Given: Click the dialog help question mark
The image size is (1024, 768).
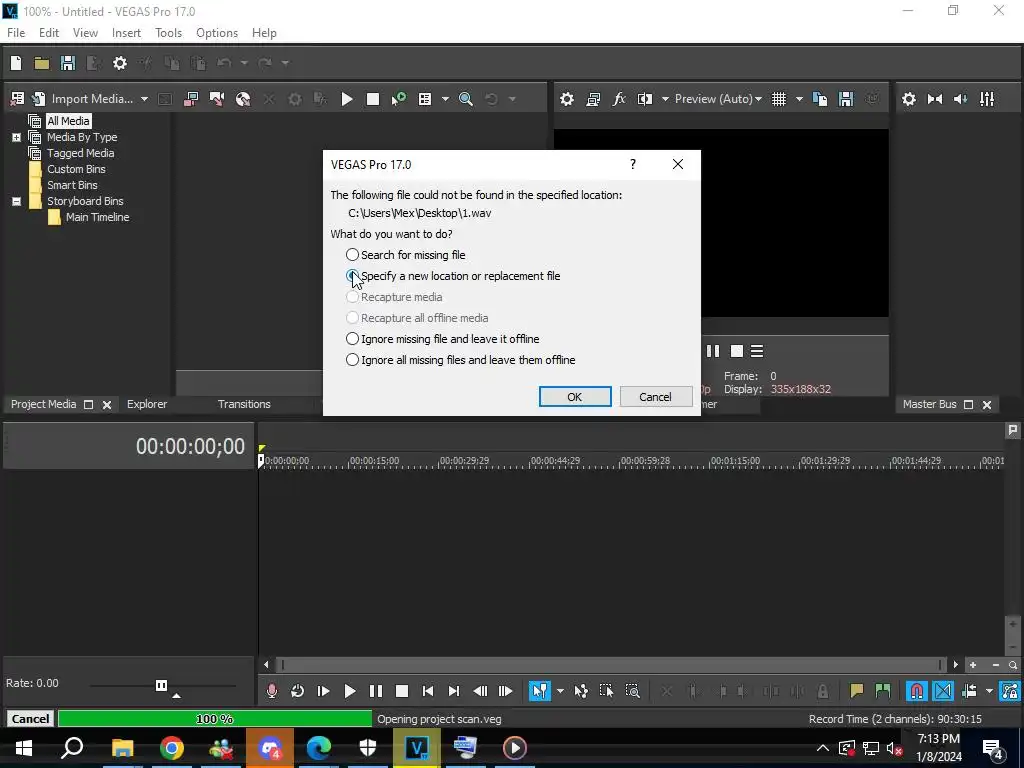Looking at the screenshot, I should coord(633,164).
